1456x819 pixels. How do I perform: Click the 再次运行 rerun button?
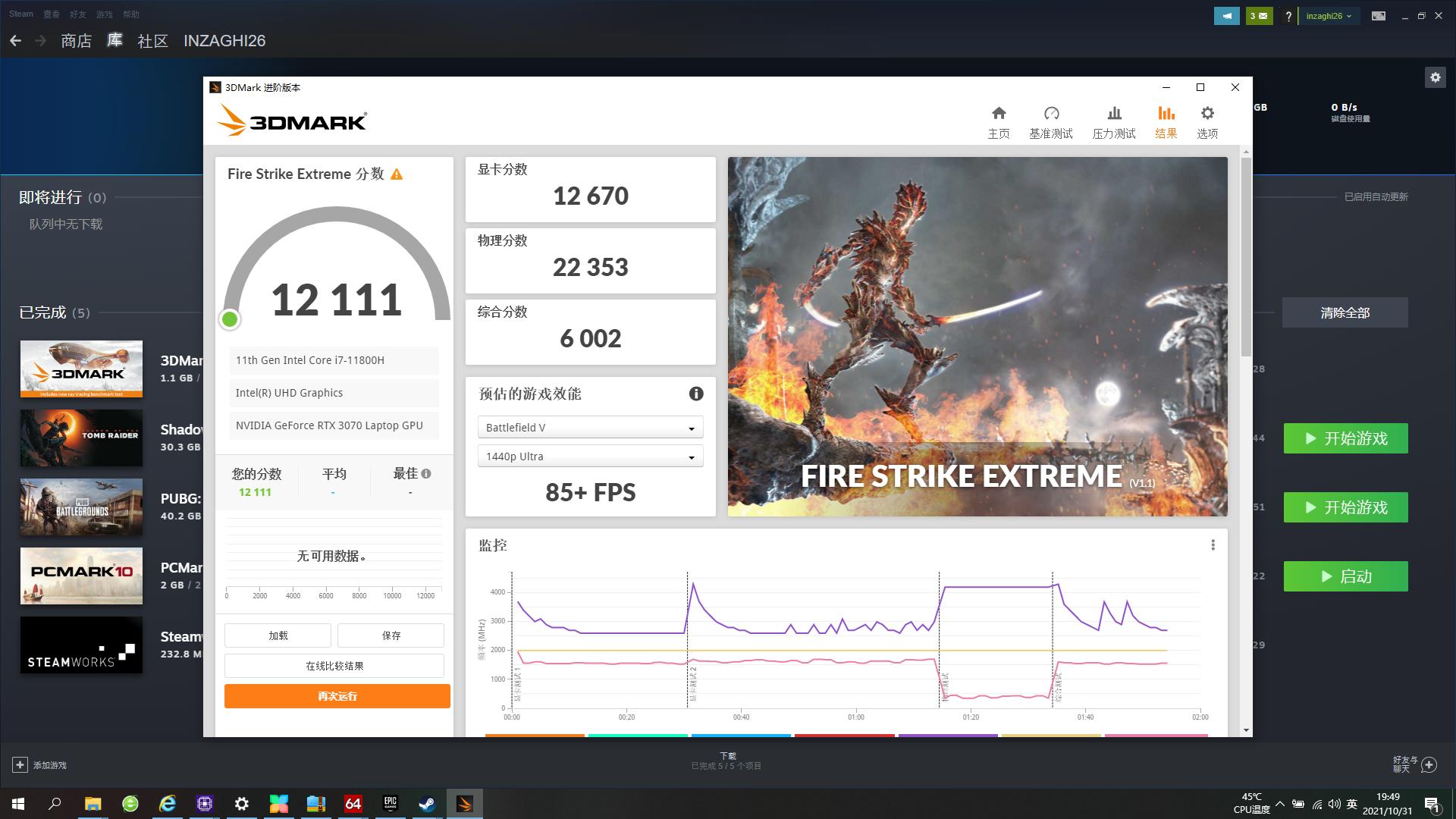[336, 695]
